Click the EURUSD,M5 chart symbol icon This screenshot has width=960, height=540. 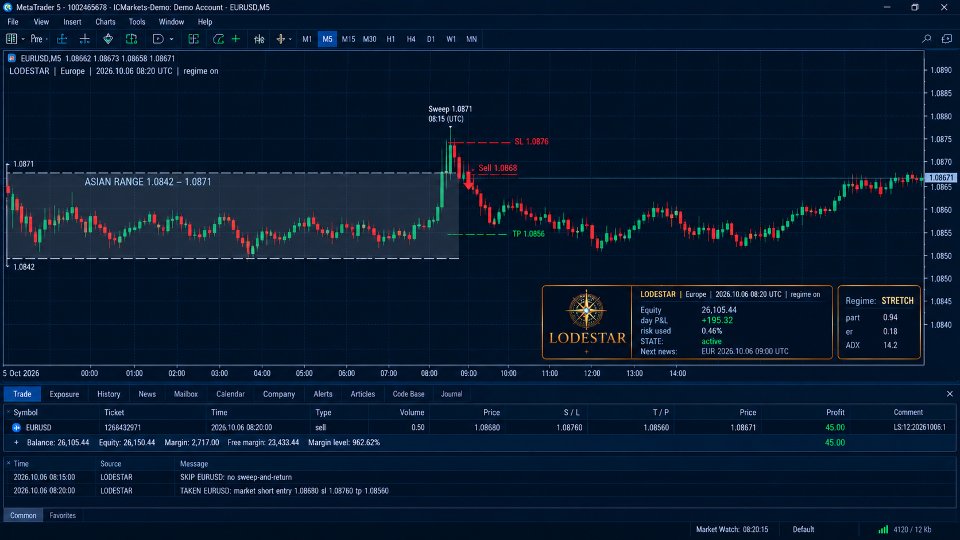(x=12, y=58)
